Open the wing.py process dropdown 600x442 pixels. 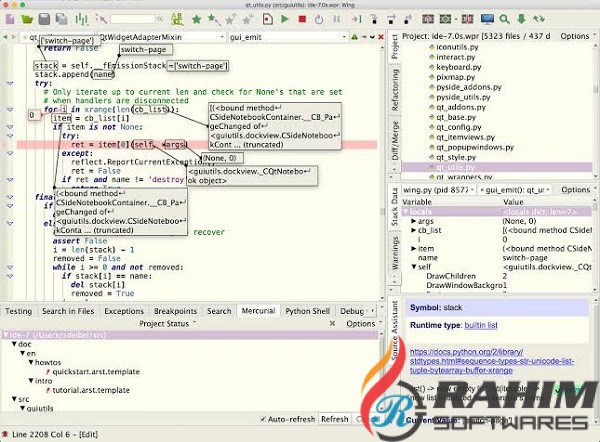pyautogui.click(x=439, y=190)
